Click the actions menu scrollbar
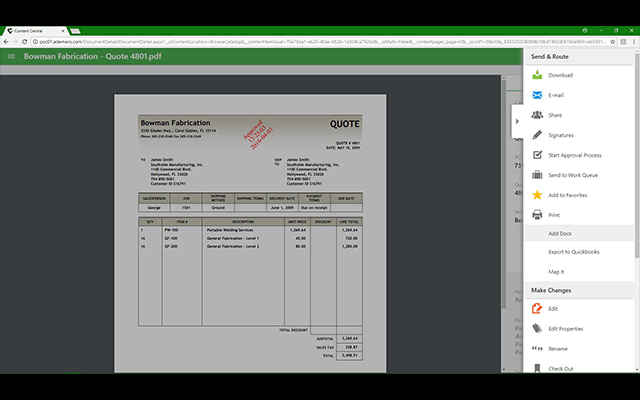Viewport: 640px width, 400px height. [x=637, y=155]
